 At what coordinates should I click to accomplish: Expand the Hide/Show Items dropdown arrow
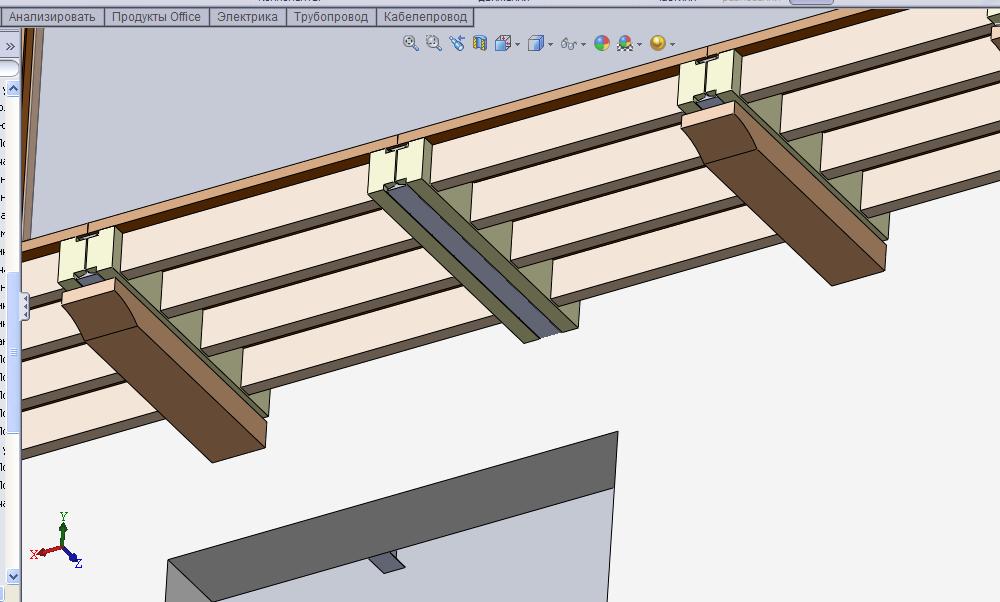584,44
